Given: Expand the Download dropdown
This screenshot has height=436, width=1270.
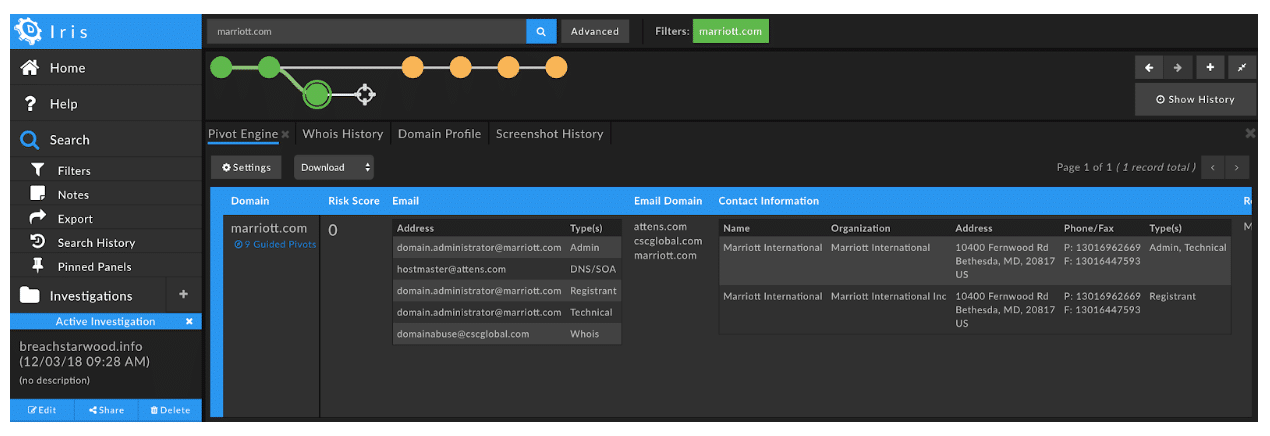Looking at the screenshot, I should tap(334, 167).
